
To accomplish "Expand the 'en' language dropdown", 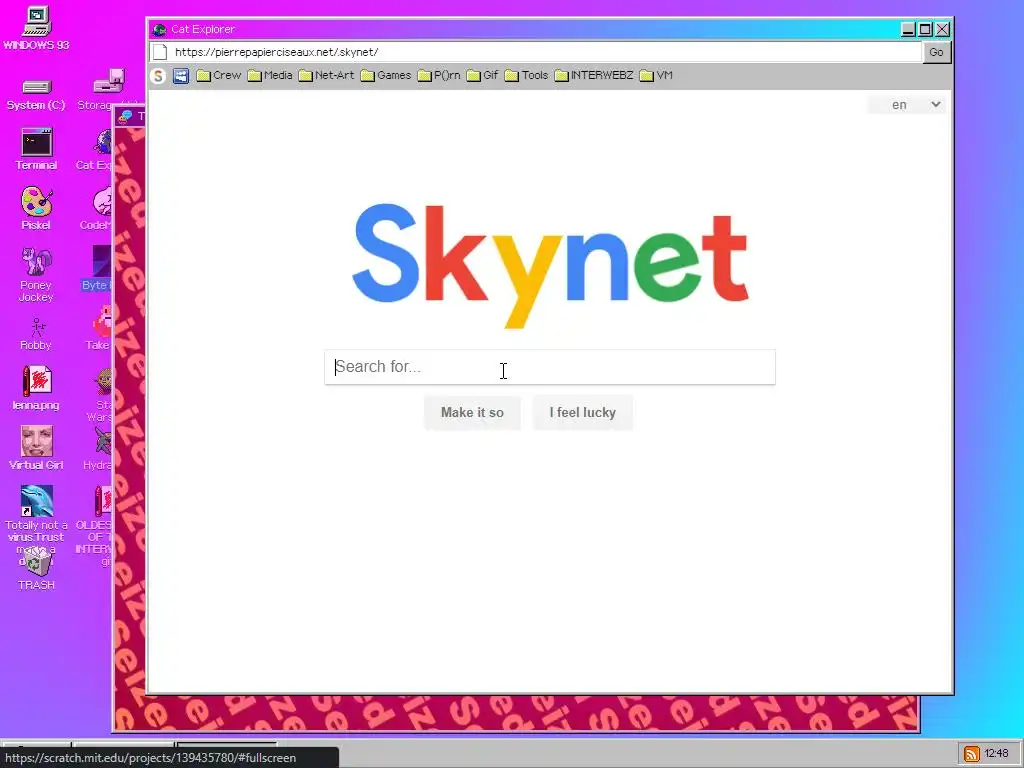I will click(907, 104).
